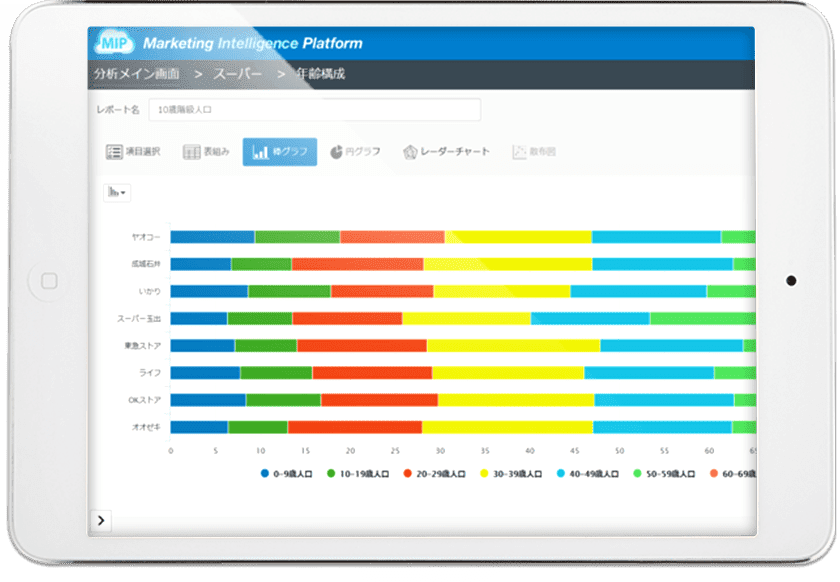Switch to the 表組み table tab
The width and height of the screenshot is (840, 582).
click(206, 152)
